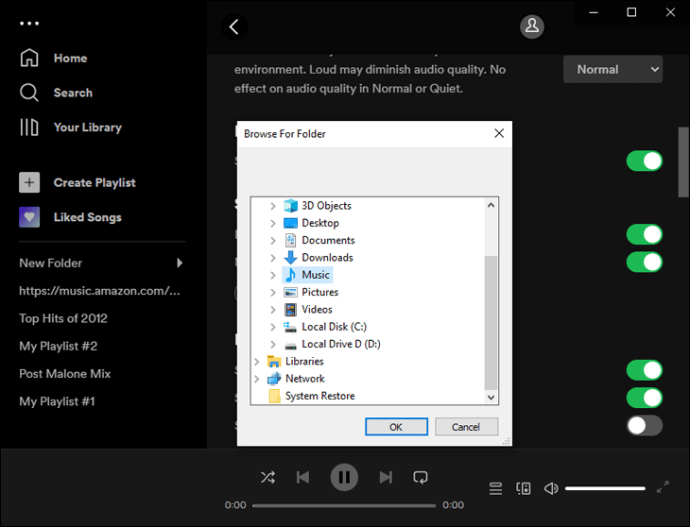Viewport: 690px width, 527px height.
Task: Pause the current playback
Action: point(344,477)
